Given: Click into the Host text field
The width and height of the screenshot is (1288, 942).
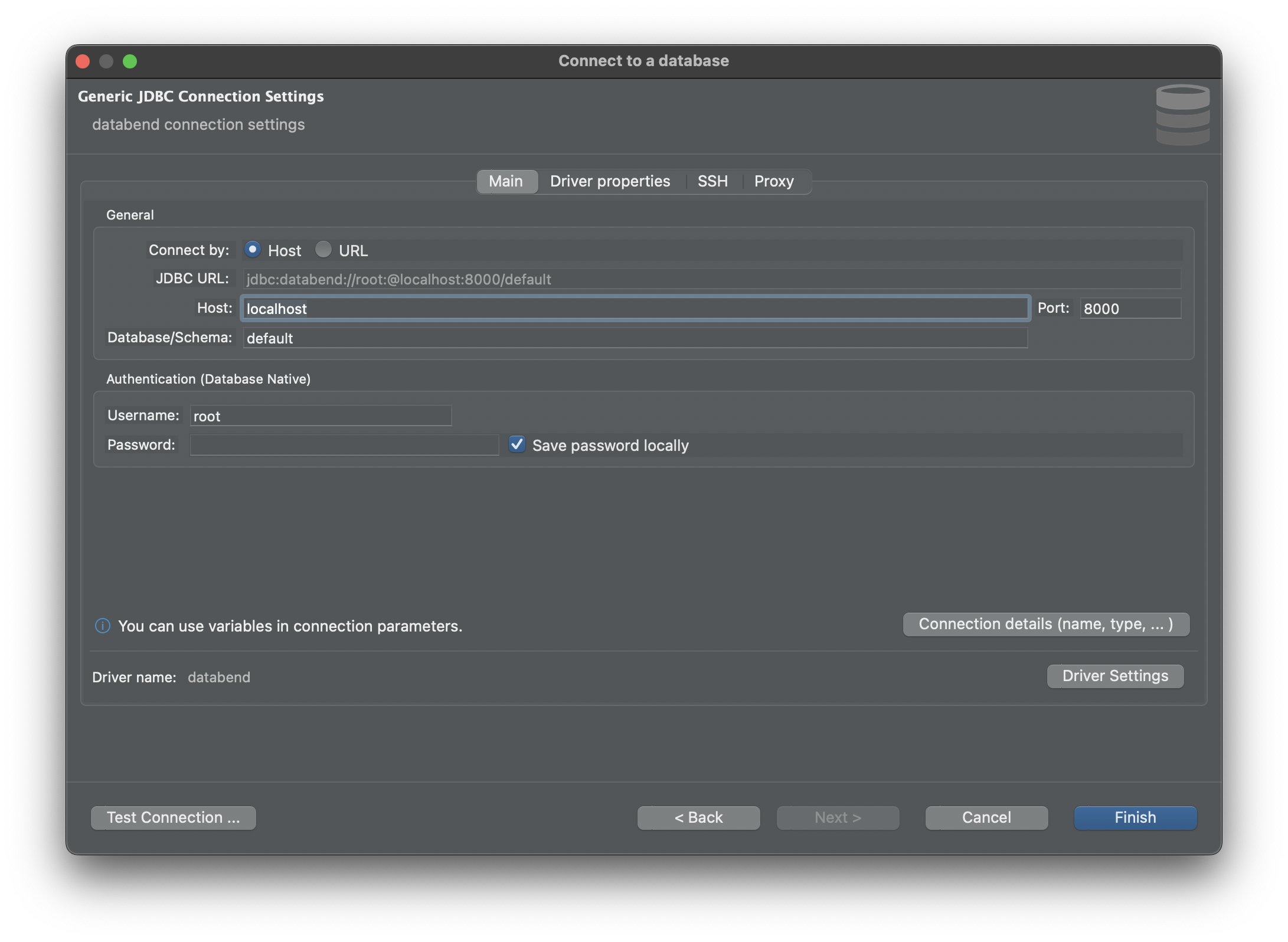Looking at the screenshot, I should tap(635, 308).
